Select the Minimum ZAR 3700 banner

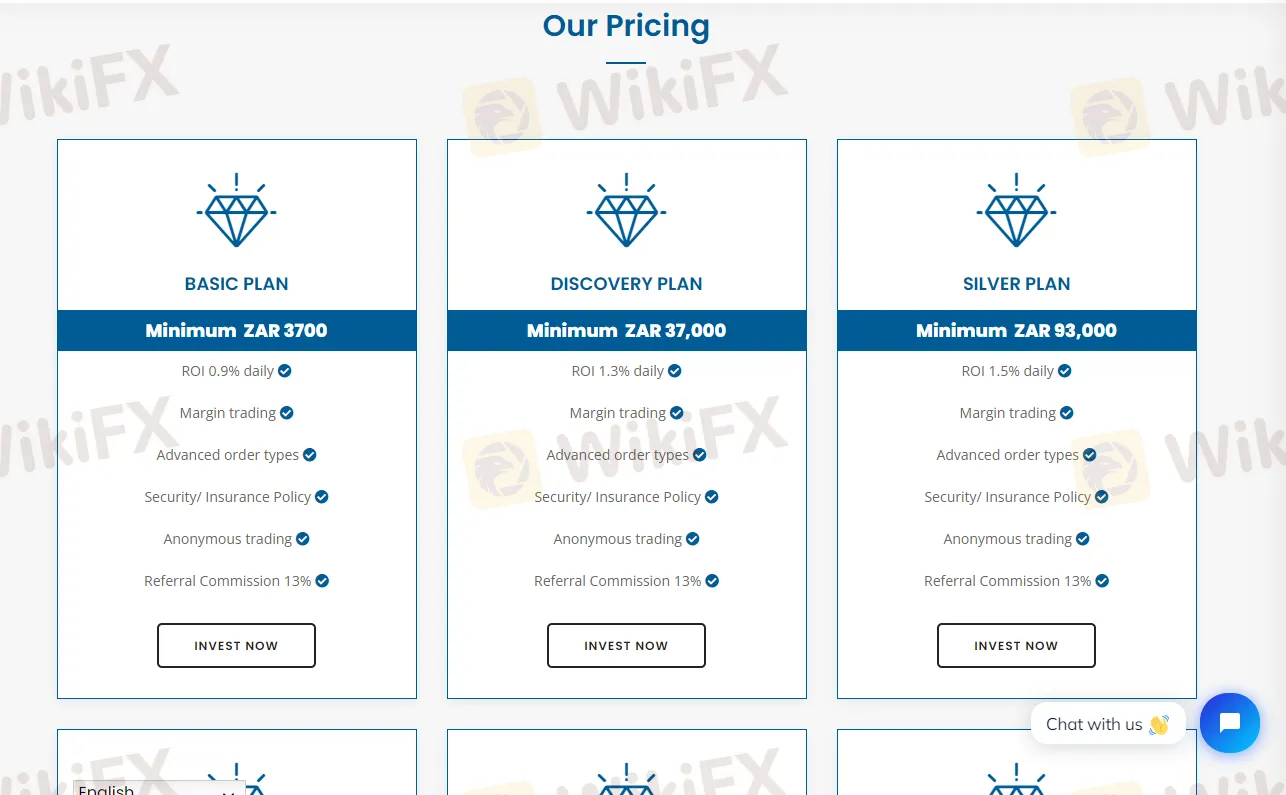pos(236,330)
